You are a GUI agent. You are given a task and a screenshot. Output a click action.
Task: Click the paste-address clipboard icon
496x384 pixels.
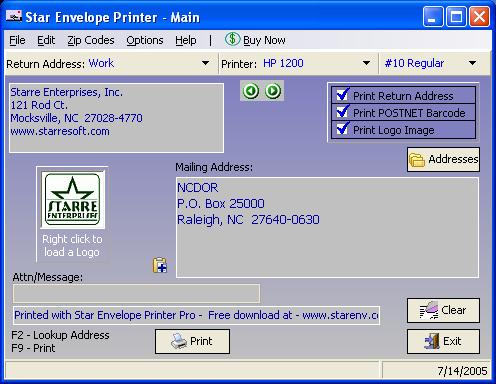pyautogui.click(x=160, y=265)
